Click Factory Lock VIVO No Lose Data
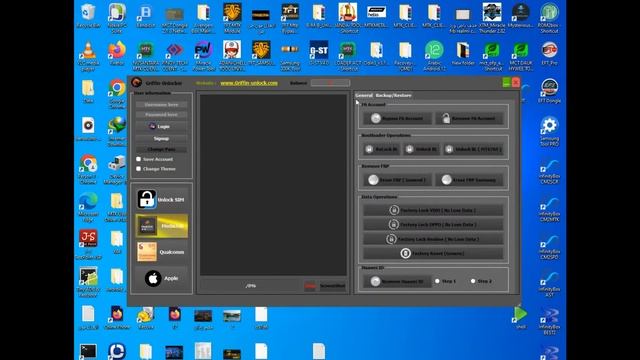The image size is (640, 360). point(433,210)
